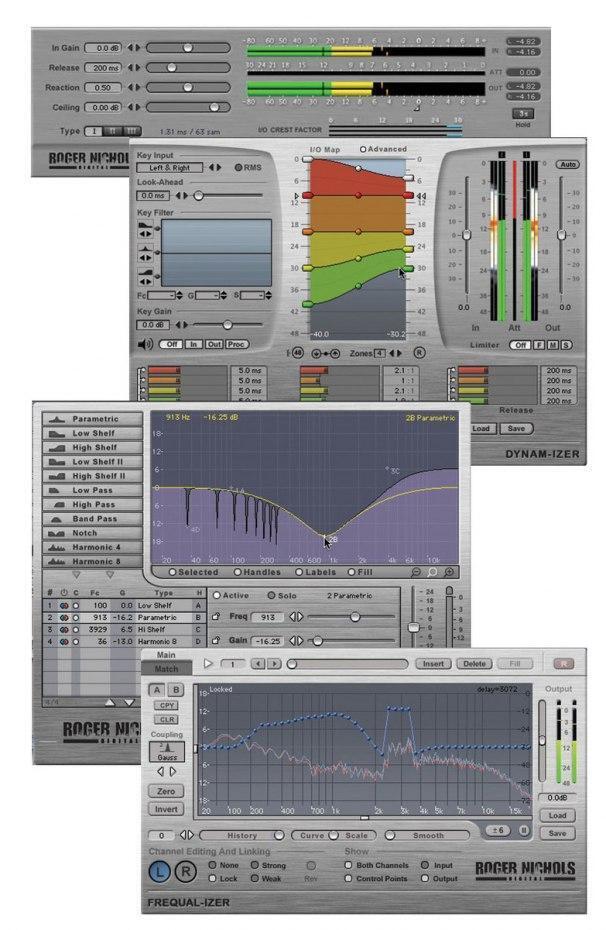This screenshot has height=930, width=606.
Task: Step the Release value arrows in top plugin
Action: tap(135, 68)
